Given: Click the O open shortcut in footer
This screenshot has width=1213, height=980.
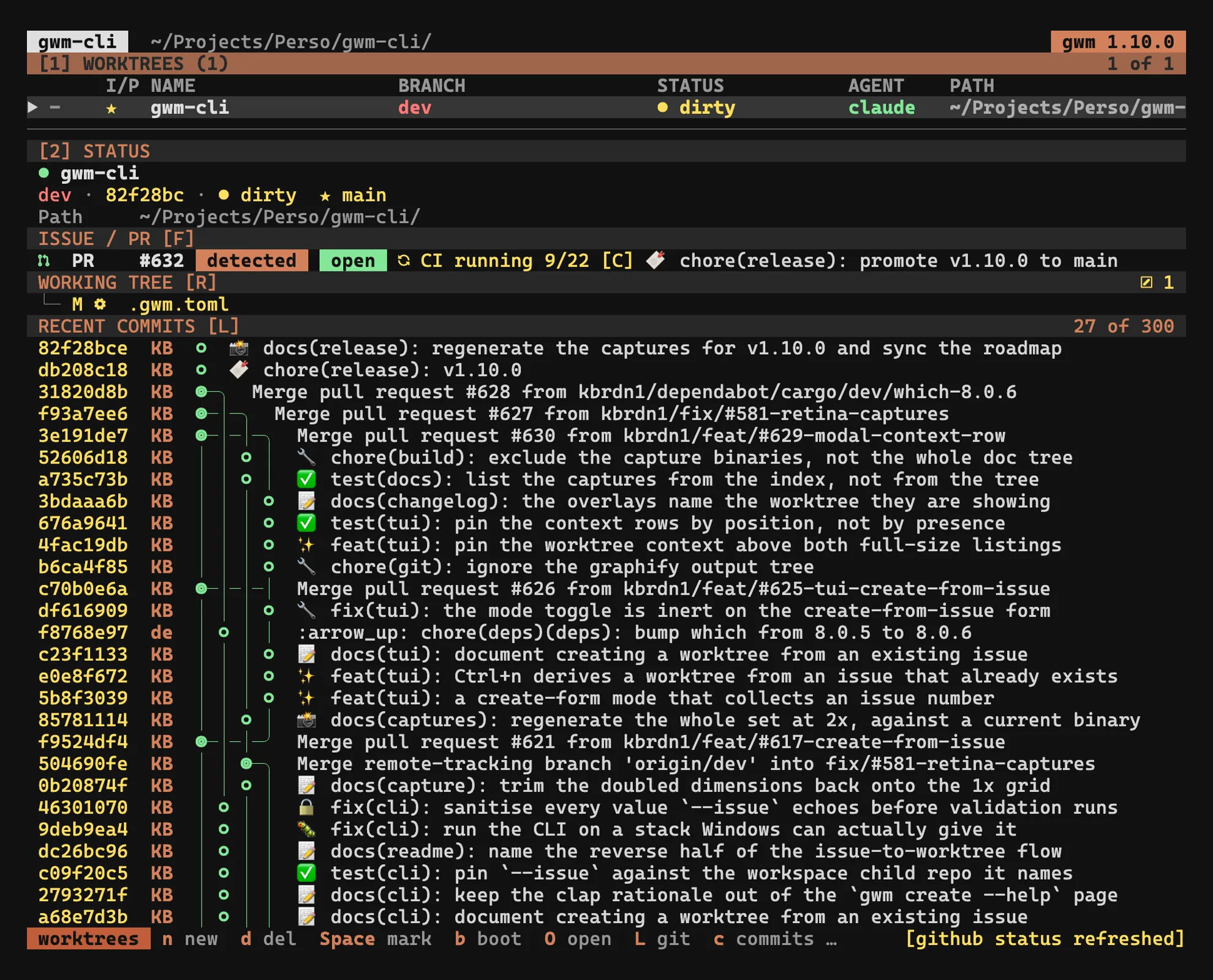Looking at the screenshot, I should click(x=578, y=939).
